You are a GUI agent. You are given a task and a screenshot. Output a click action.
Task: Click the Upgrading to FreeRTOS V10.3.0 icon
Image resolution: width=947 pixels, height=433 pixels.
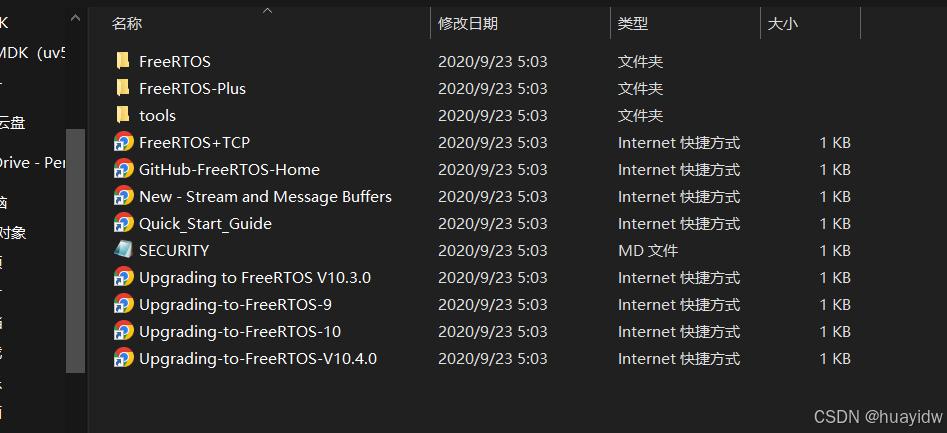(x=124, y=277)
